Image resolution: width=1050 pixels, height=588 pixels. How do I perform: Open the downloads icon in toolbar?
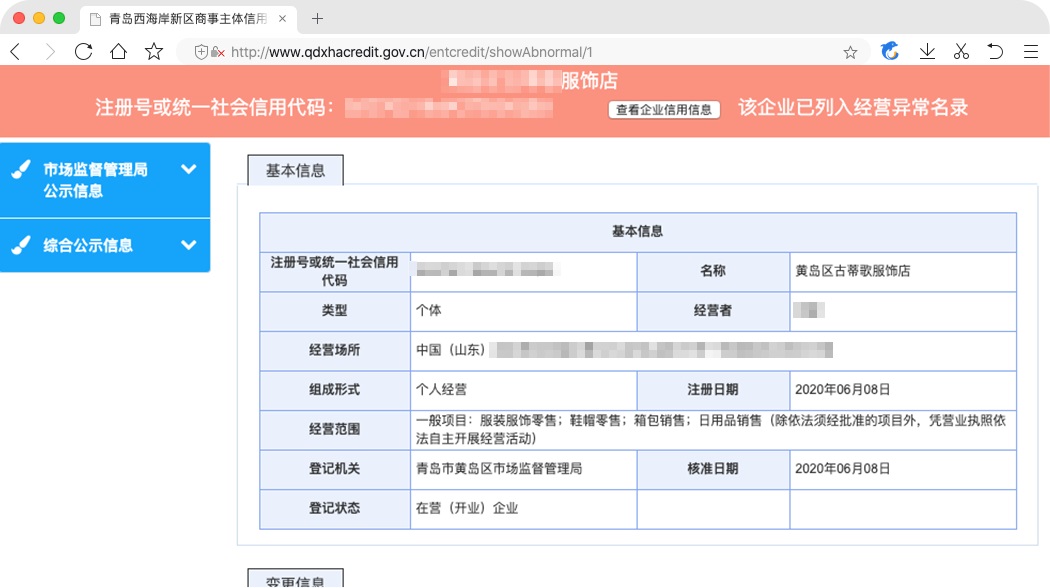[x=927, y=52]
